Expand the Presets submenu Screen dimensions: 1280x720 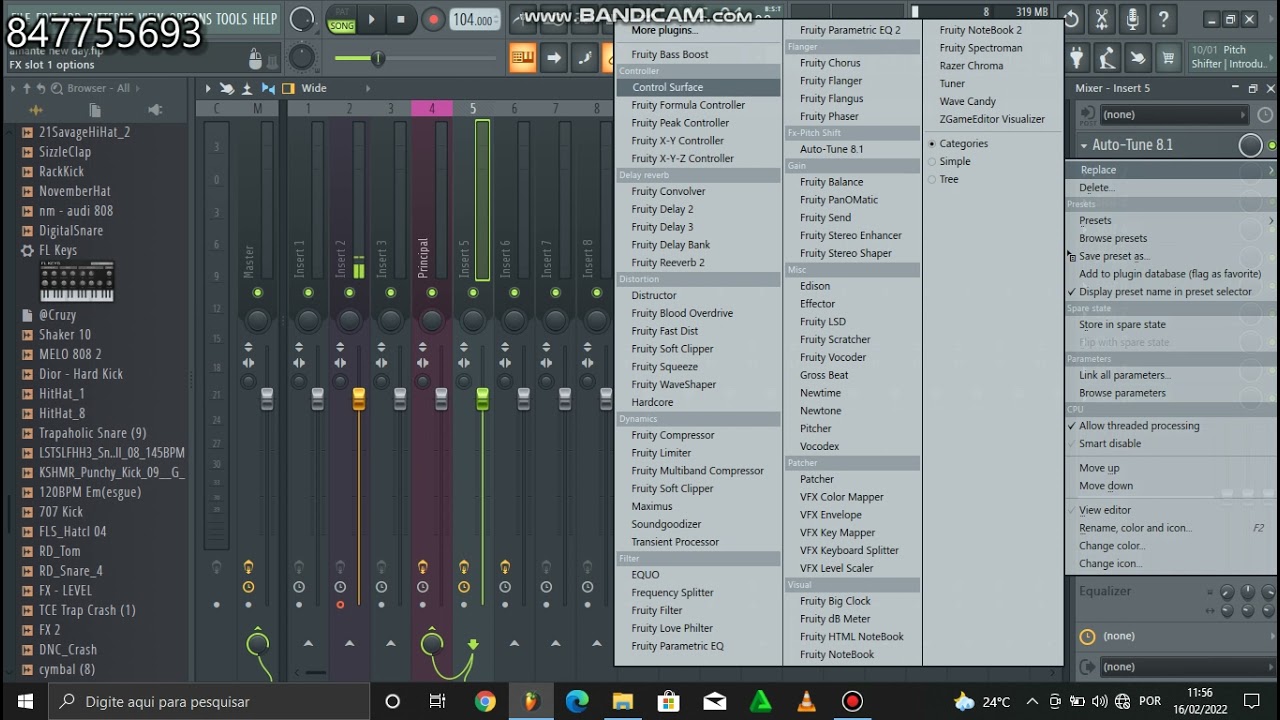(x=1171, y=221)
